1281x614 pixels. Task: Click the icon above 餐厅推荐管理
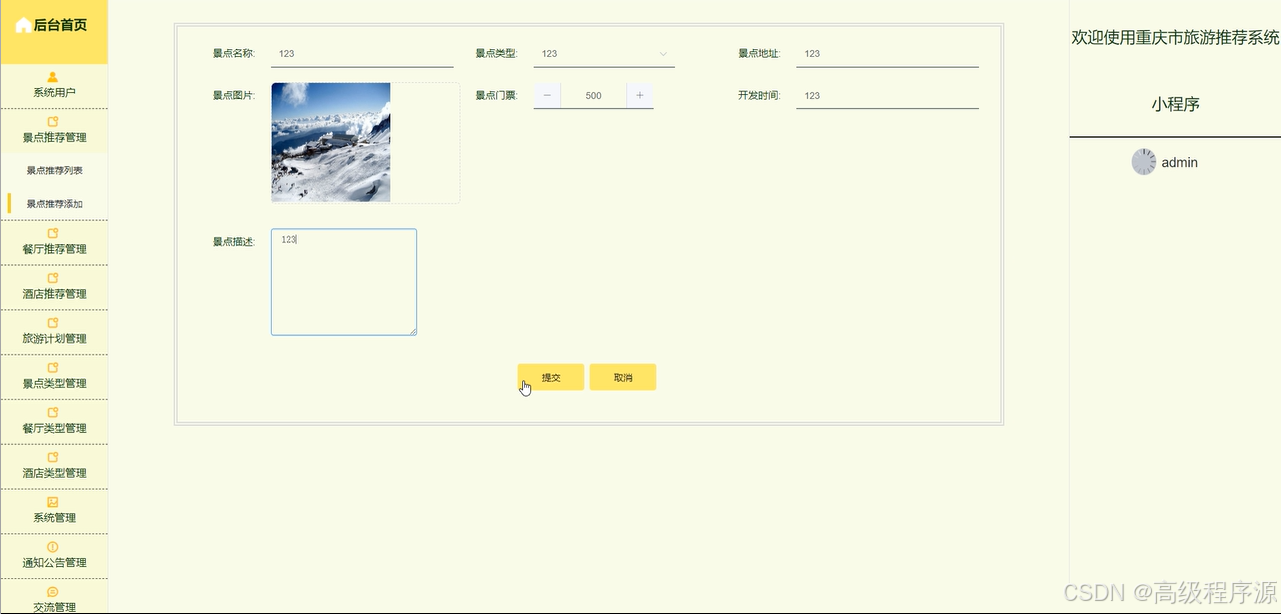coord(53,233)
